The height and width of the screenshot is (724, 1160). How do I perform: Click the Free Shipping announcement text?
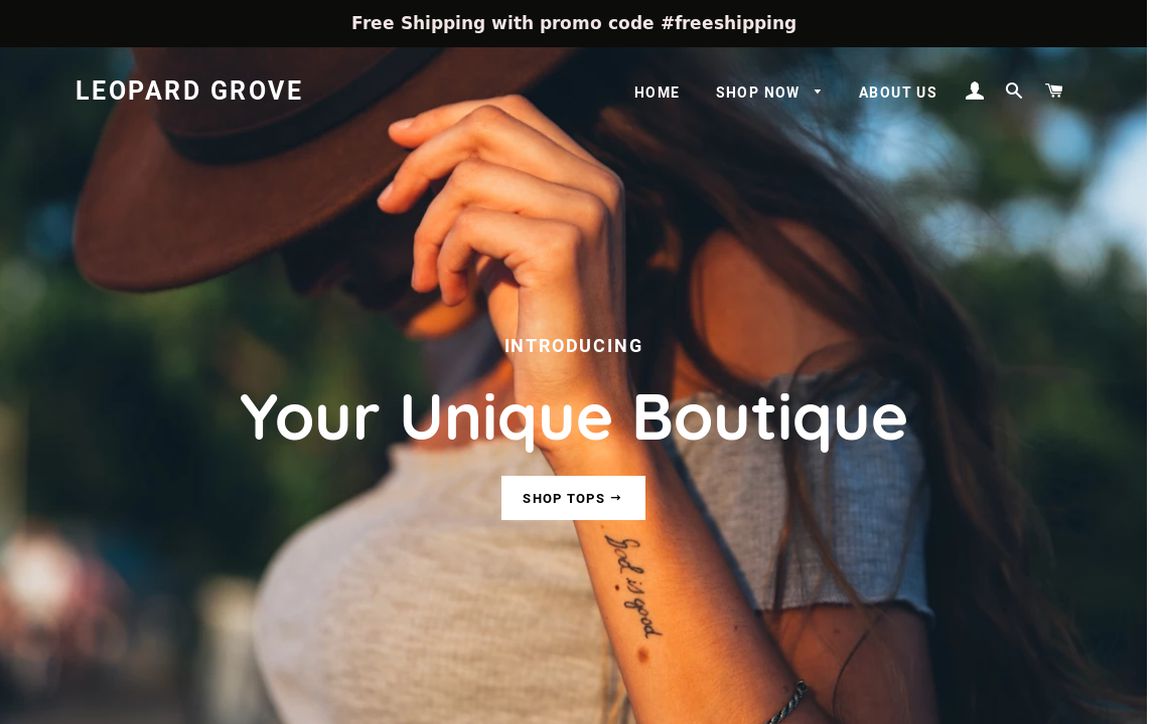point(573,23)
